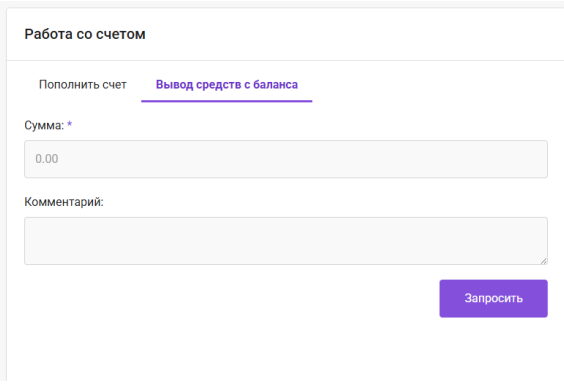564x392 pixels.
Task: Click the purple underline of active tab
Action: coord(227,101)
